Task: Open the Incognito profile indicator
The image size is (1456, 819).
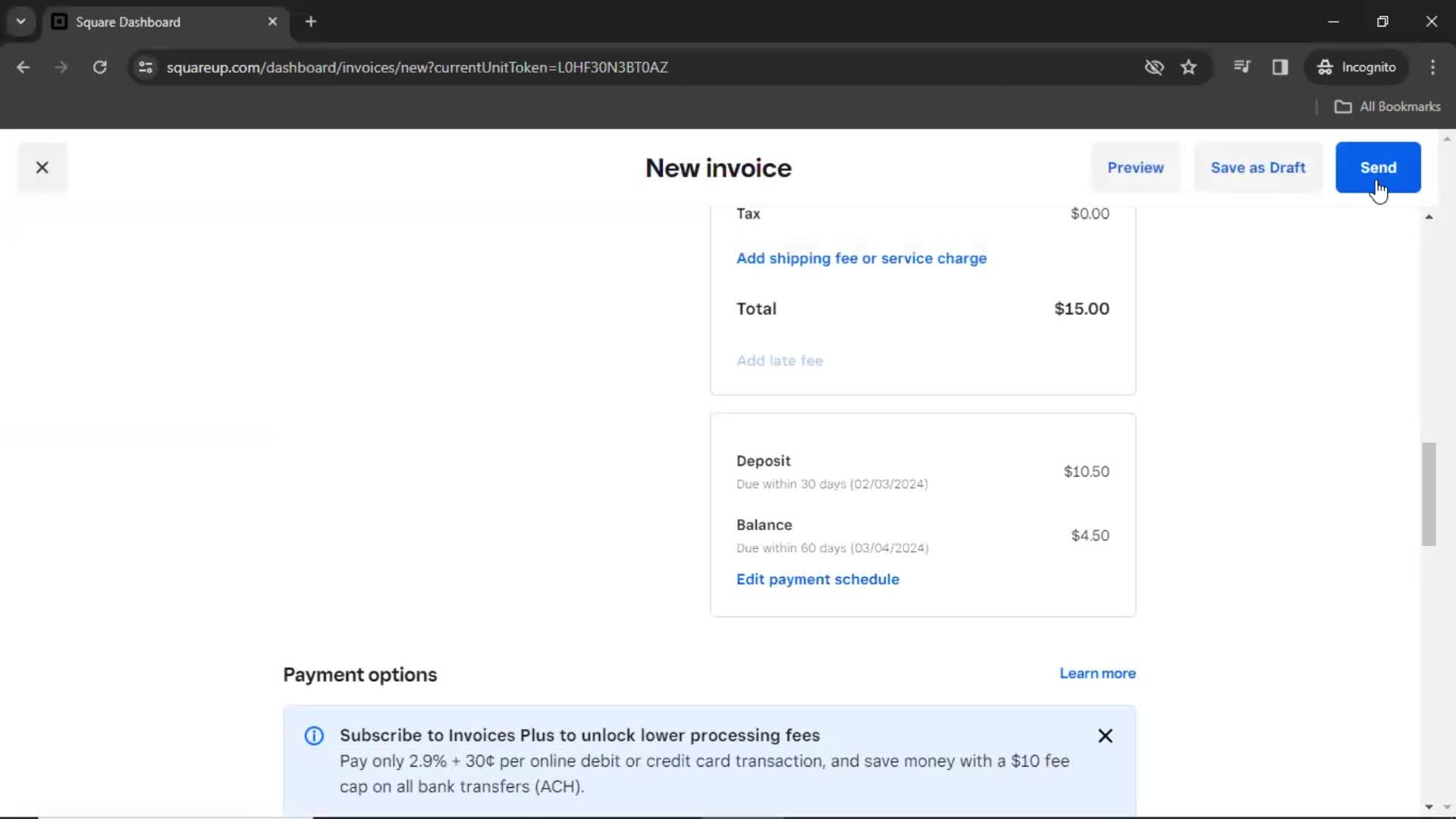Action: [x=1357, y=67]
